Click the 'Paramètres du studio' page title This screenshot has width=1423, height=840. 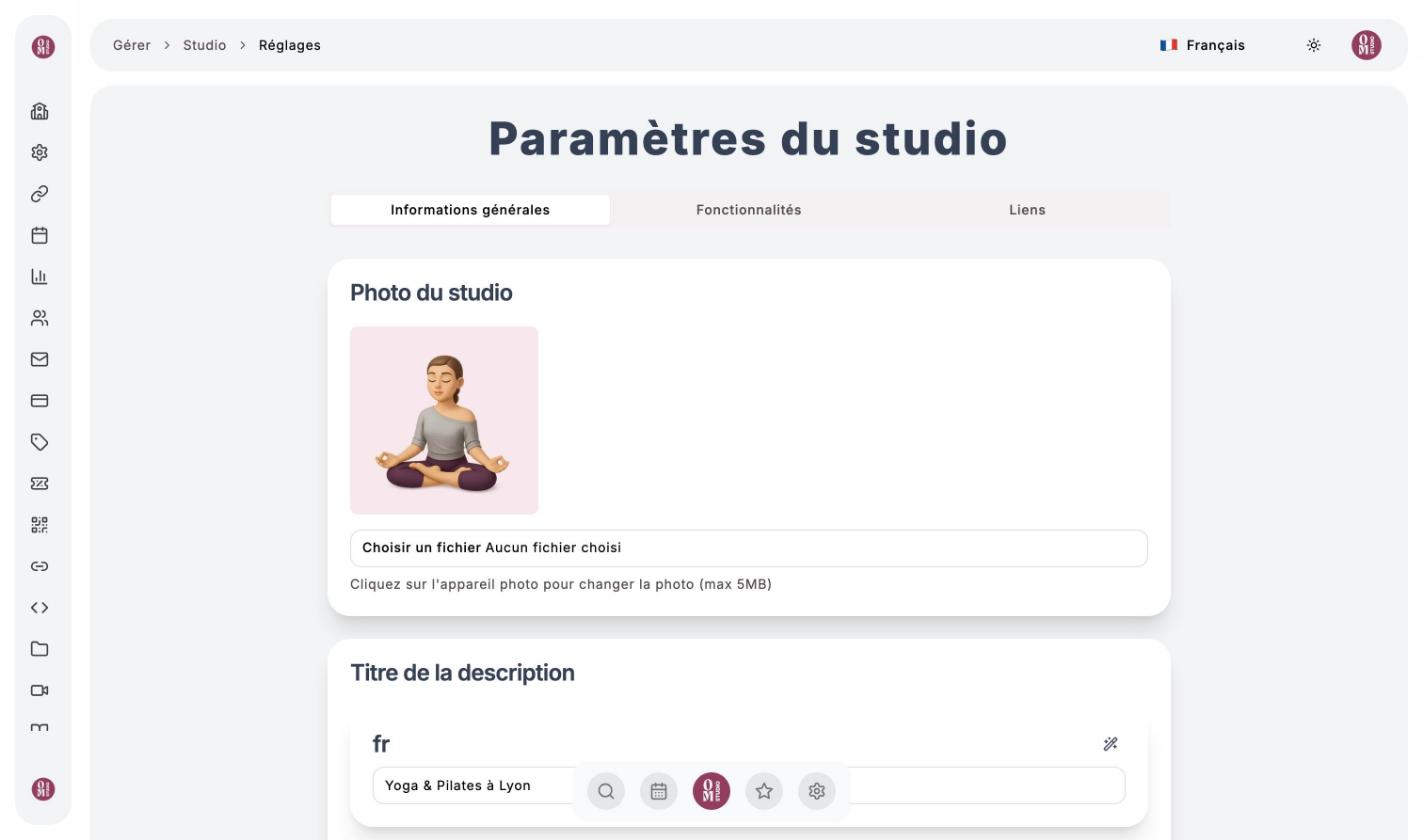point(748,139)
